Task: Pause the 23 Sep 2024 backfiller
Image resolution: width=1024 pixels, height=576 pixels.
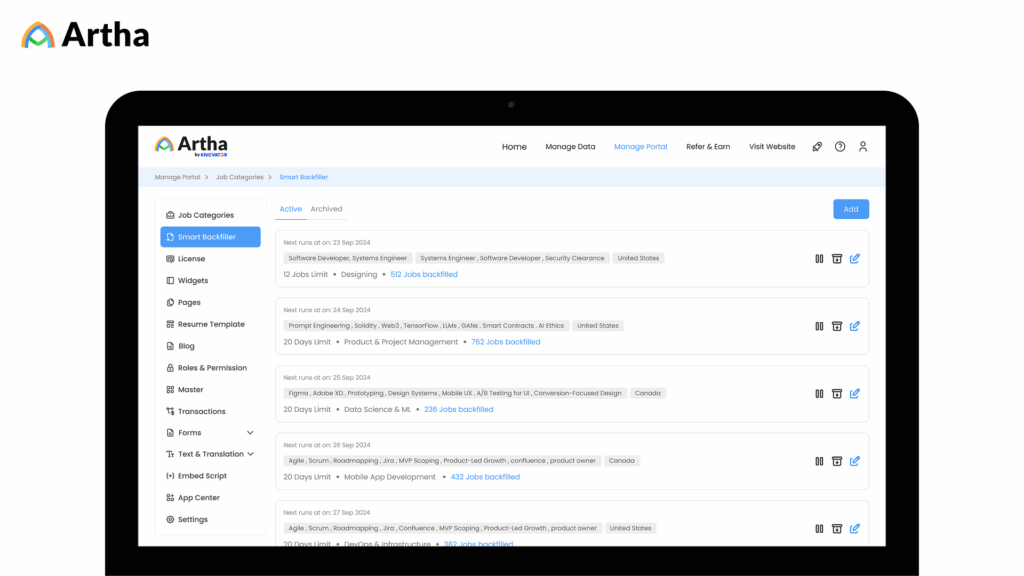Action: [x=819, y=259]
